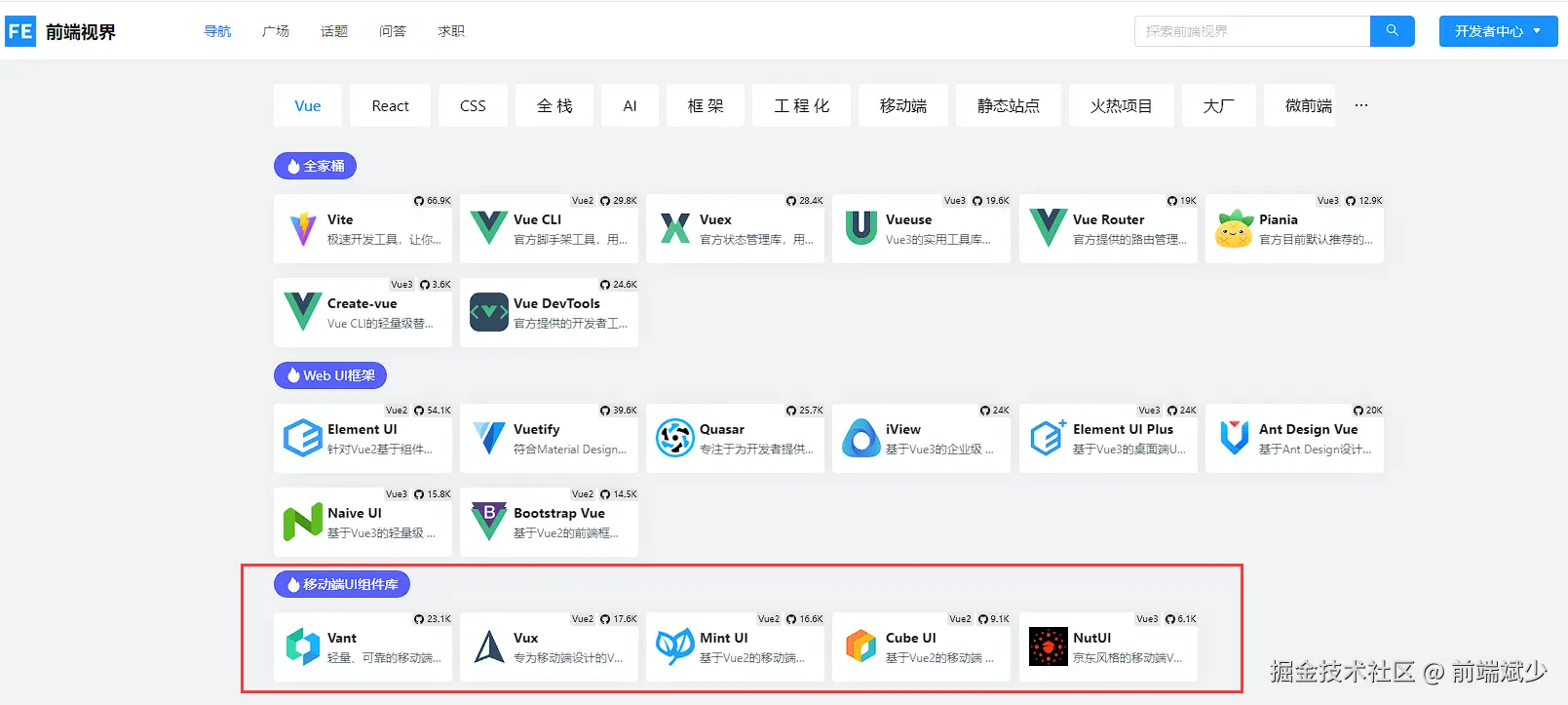
Task: Click the Vuex logo icon
Action: point(675,228)
